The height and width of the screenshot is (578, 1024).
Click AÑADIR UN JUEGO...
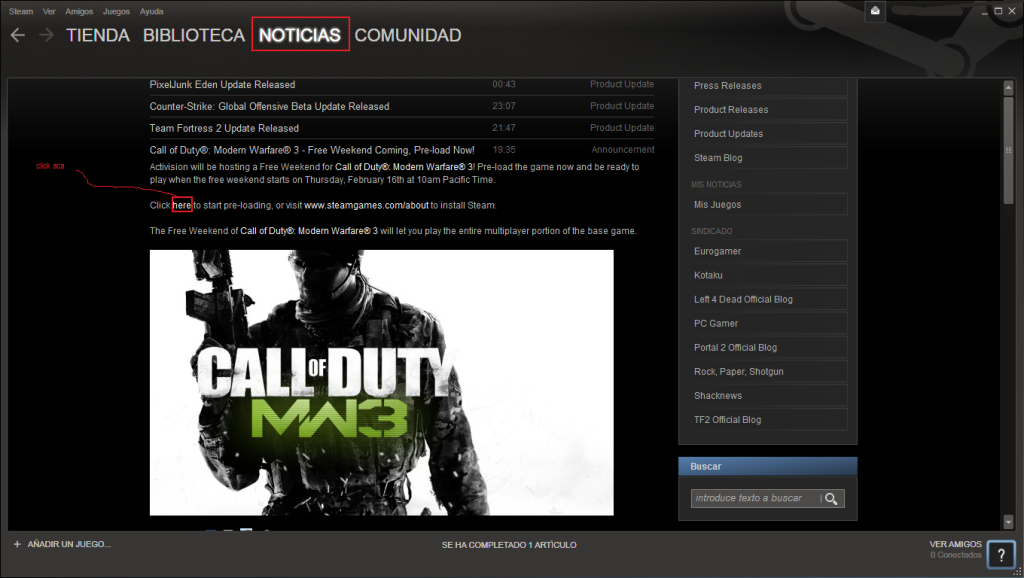pyautogui.click(x=69, y=544)
